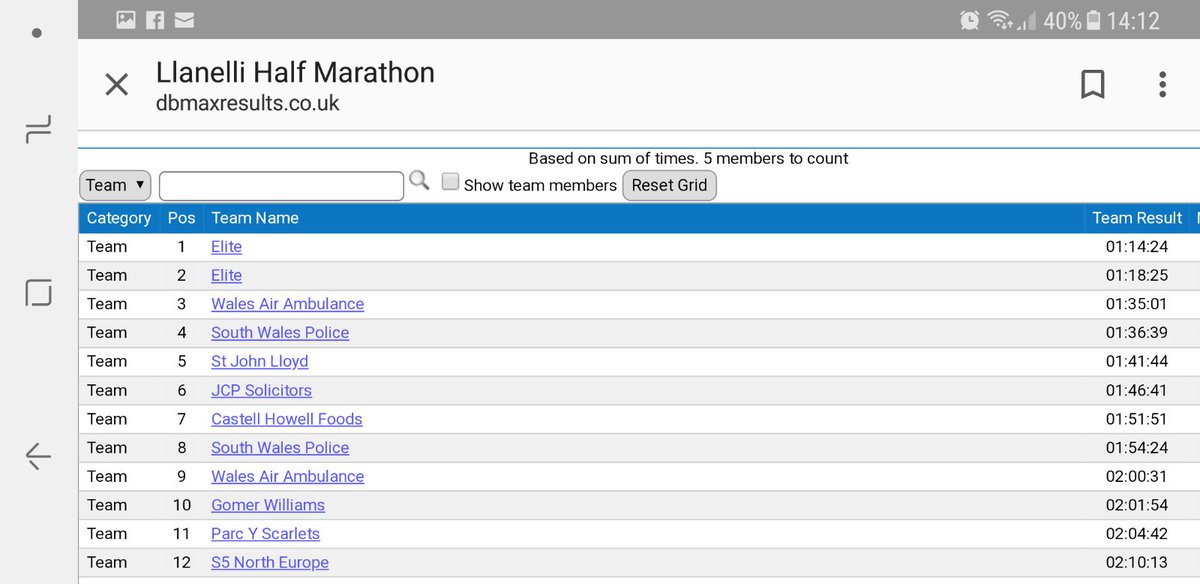Enable the Show team members checkbox
The width and height of the screenshot is (1200, 584).
(451, 182)
